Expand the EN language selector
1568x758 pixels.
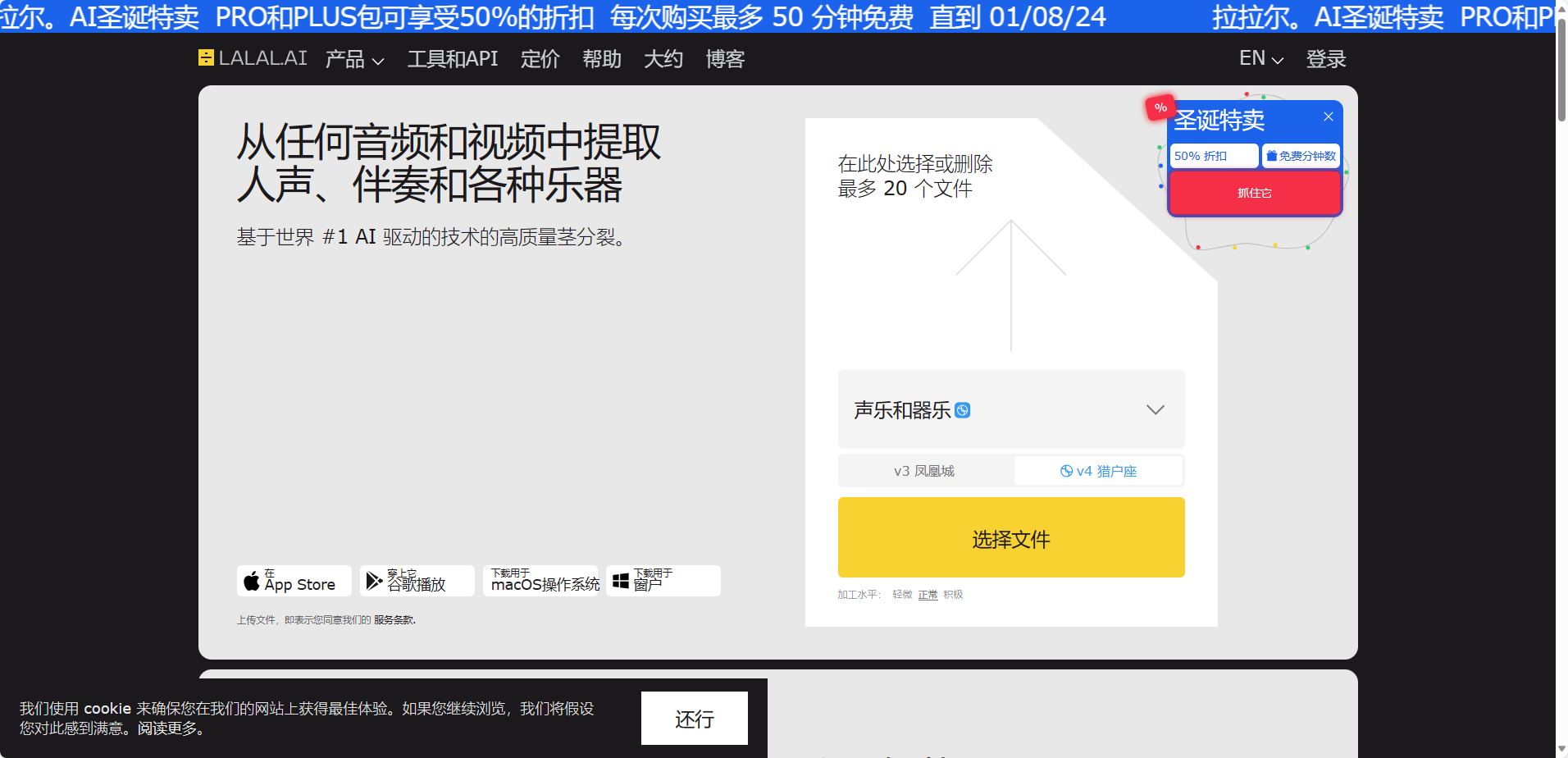click(1261, 59)
